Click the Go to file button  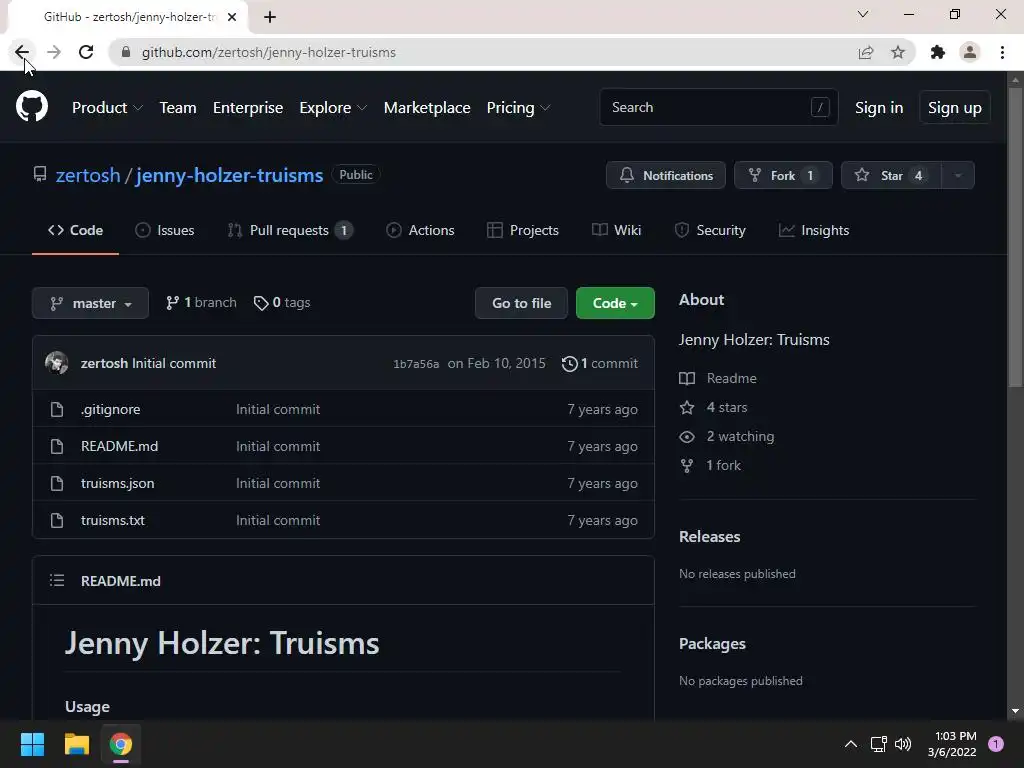click(521, 303)
